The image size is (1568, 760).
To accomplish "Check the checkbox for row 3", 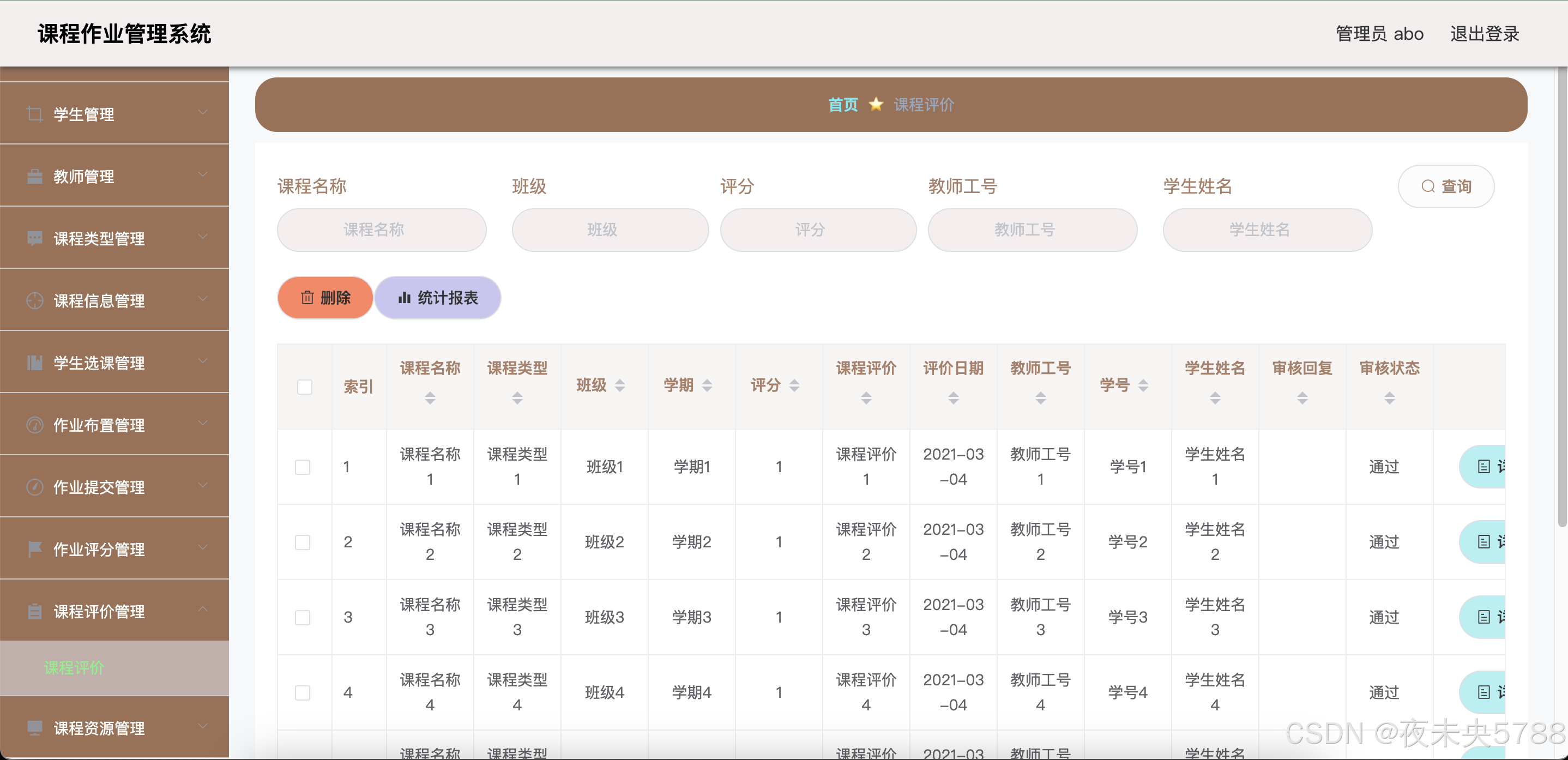I will pos(303,617).
